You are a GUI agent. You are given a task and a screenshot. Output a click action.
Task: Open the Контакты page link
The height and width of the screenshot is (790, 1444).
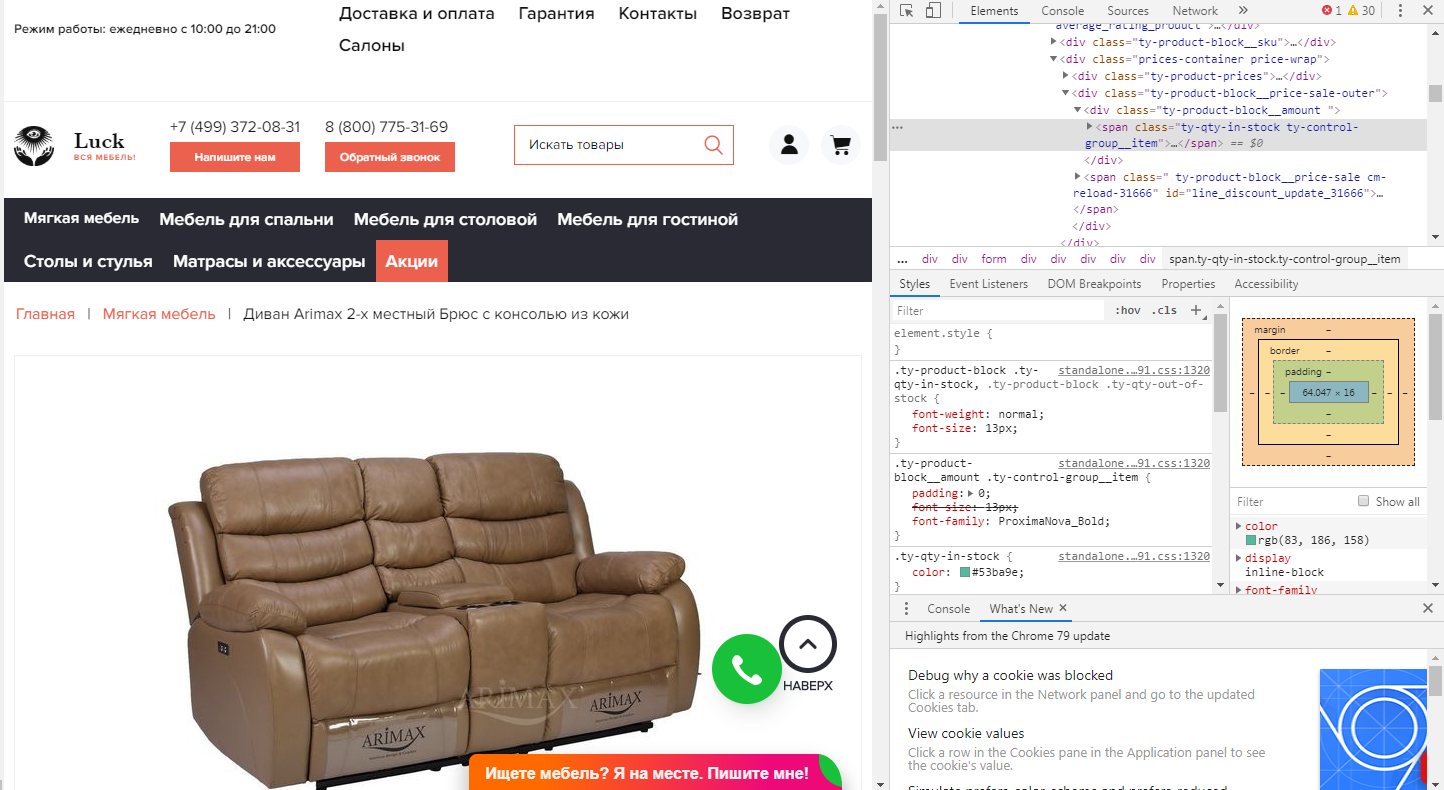[x=658, y=13]
